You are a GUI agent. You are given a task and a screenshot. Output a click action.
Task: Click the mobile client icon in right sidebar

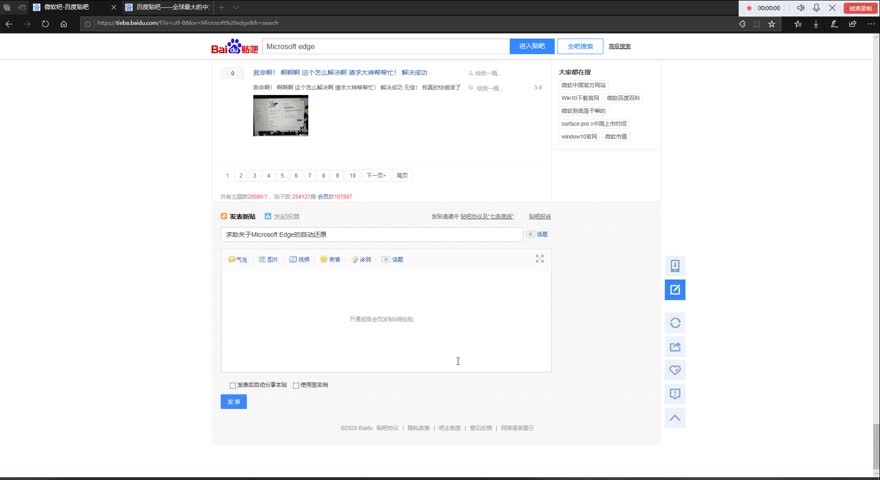coord(675,266)
